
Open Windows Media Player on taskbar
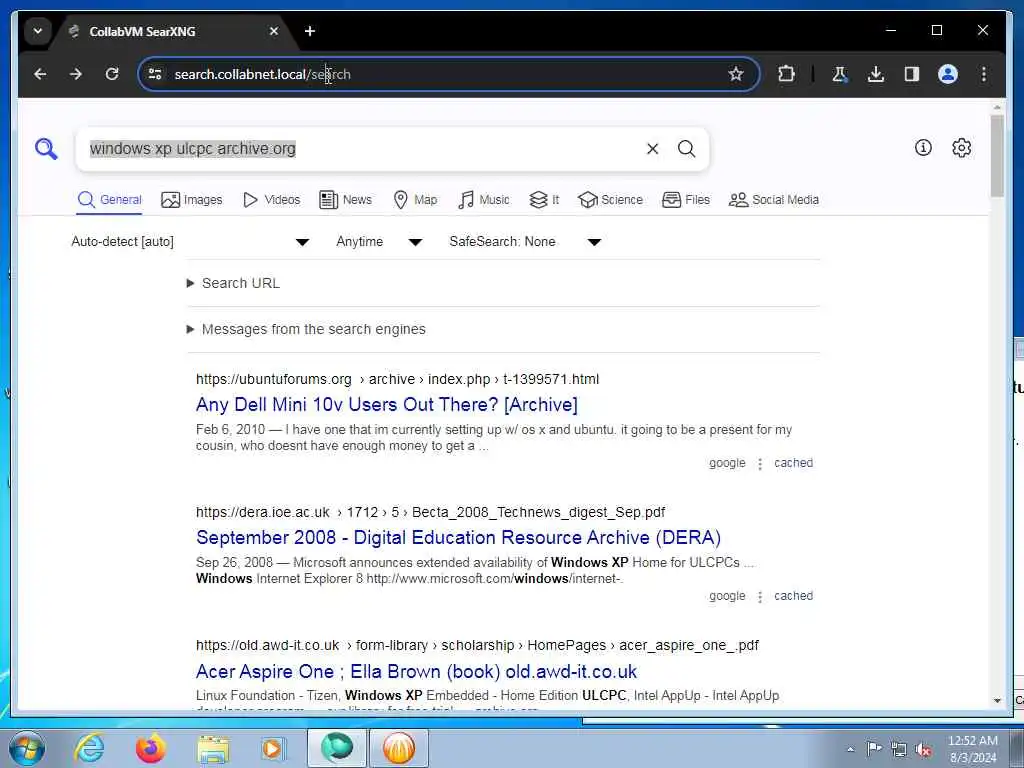pyautogui.click(x=273, y=748)
